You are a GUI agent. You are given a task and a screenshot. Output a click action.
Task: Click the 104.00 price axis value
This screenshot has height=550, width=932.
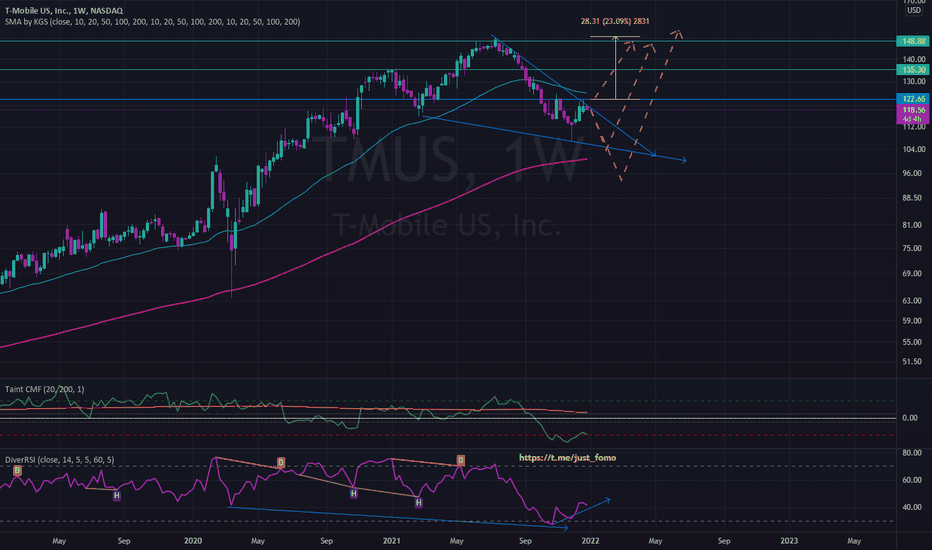[914, 149]
